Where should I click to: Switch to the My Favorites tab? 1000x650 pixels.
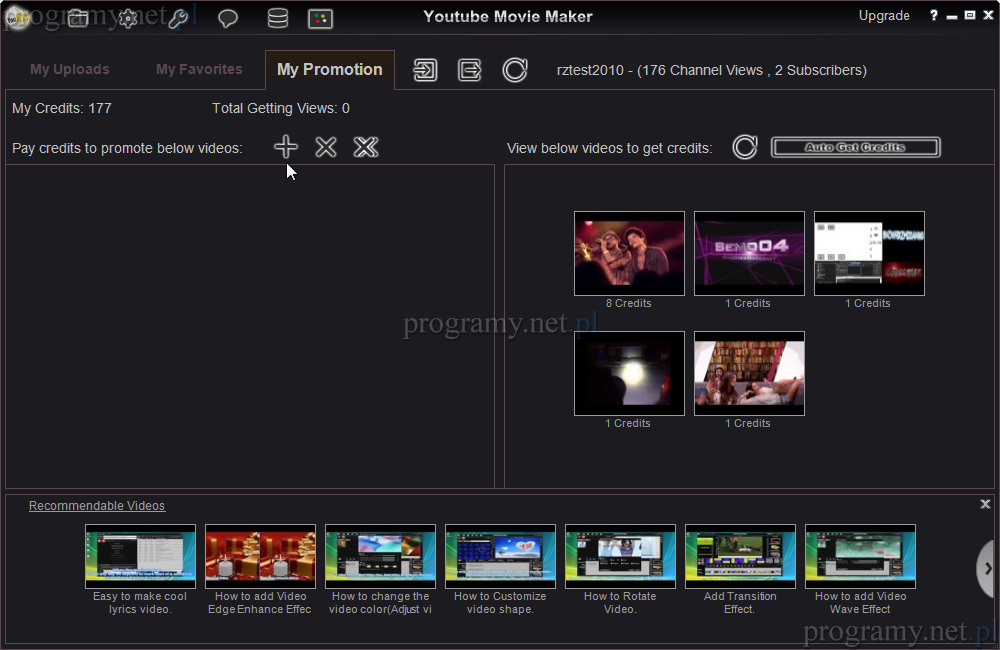[x=199, y=69]
